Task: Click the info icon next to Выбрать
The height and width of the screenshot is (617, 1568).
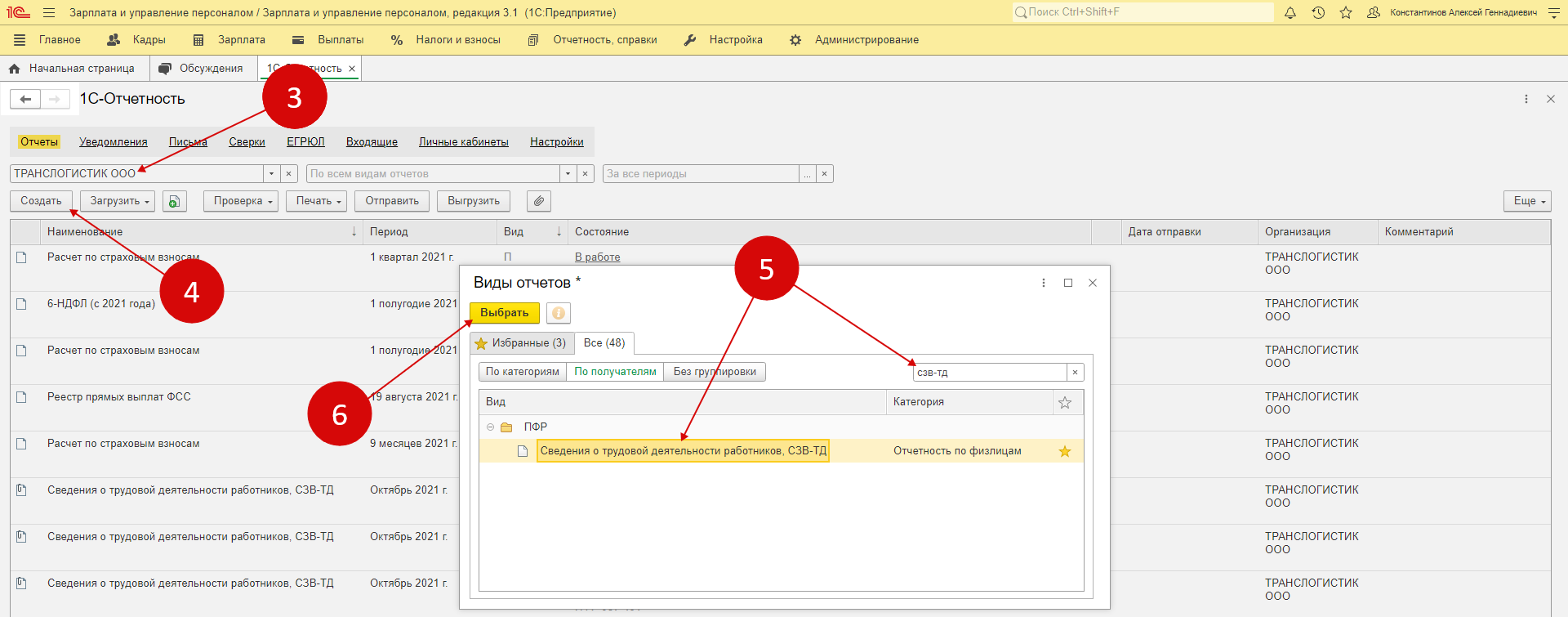Action: (559, 313)
